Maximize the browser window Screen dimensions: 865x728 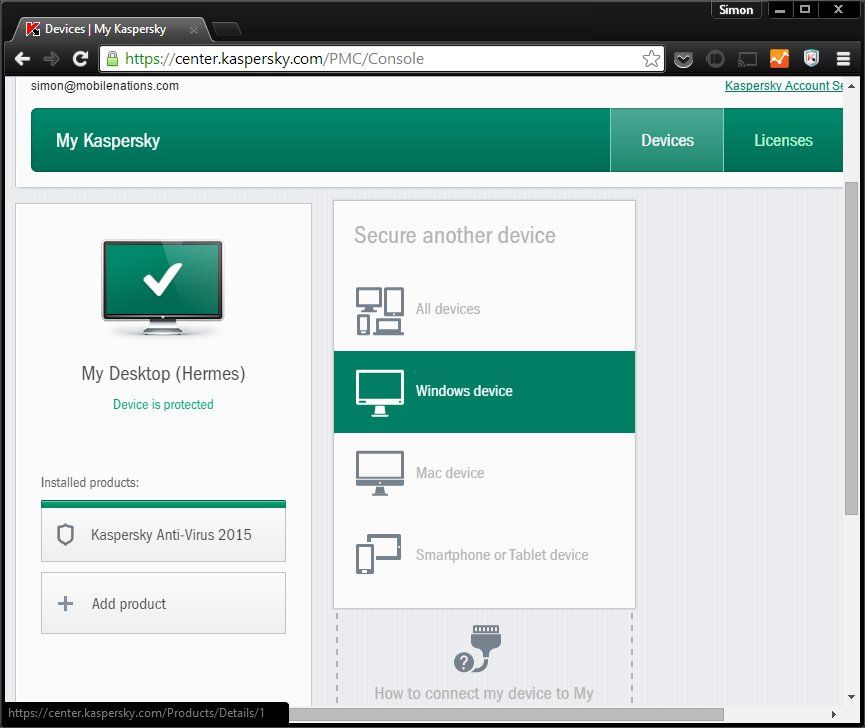pyautogui.click(x=805, y=10)
